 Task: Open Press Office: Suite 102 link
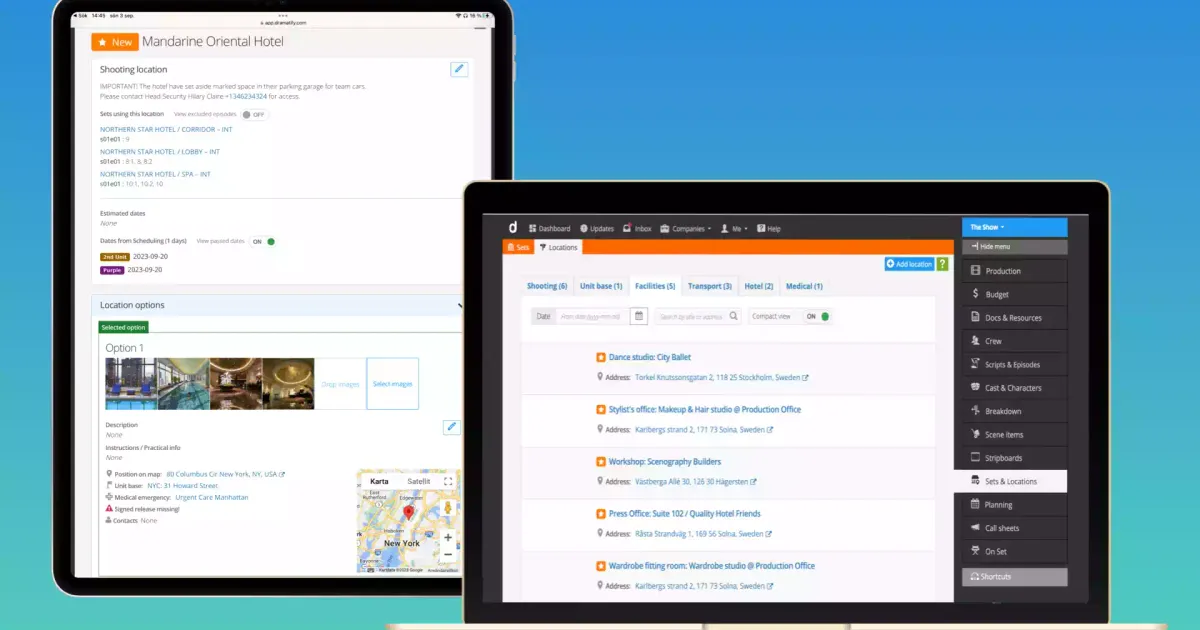tap(685, 514)
